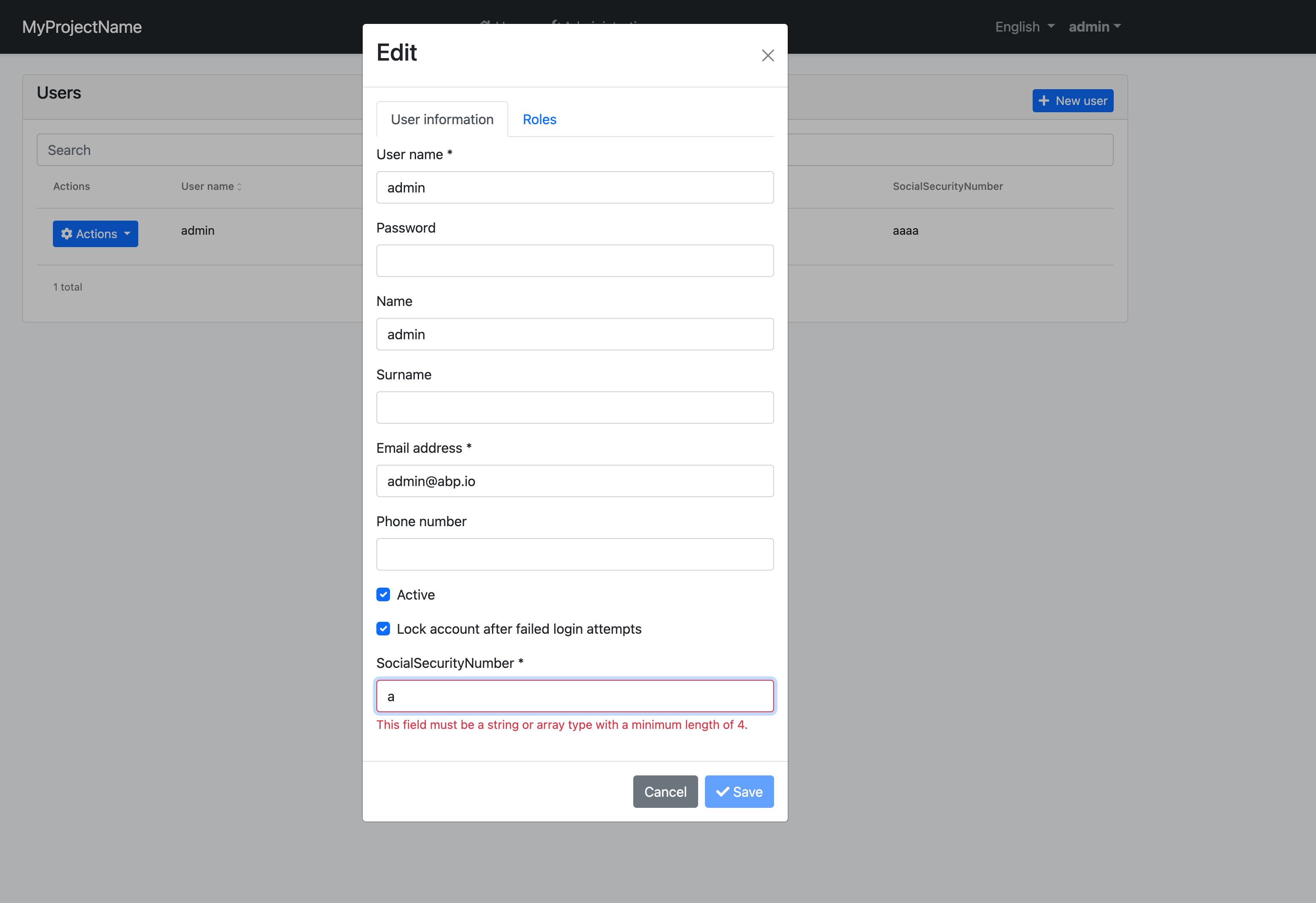1316x903 pixels.
Task: Expand the Actions dropdown caret
Action: click(127, 234)
